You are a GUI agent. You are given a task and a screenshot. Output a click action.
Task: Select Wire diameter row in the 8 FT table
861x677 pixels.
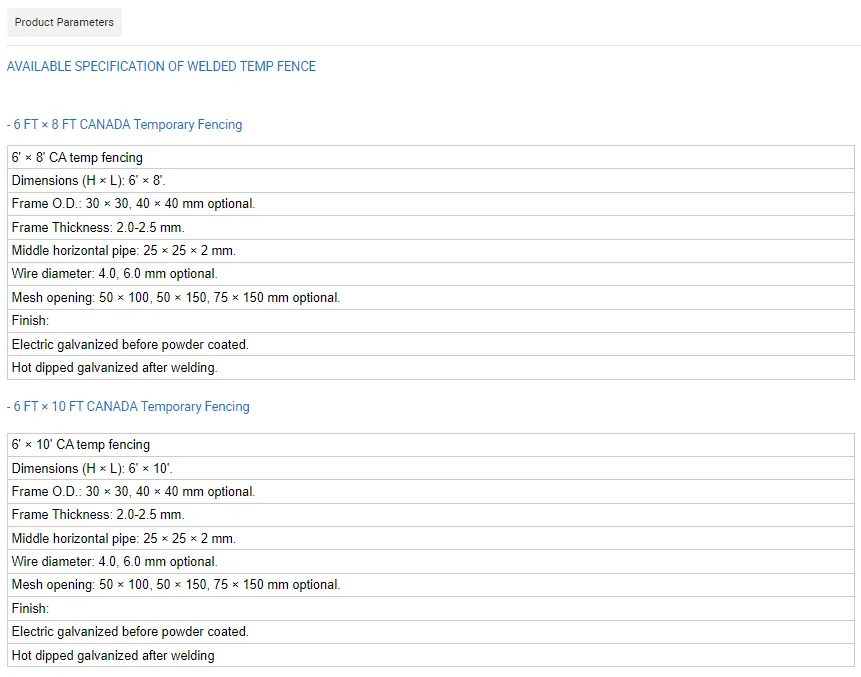tap(114, 274)
